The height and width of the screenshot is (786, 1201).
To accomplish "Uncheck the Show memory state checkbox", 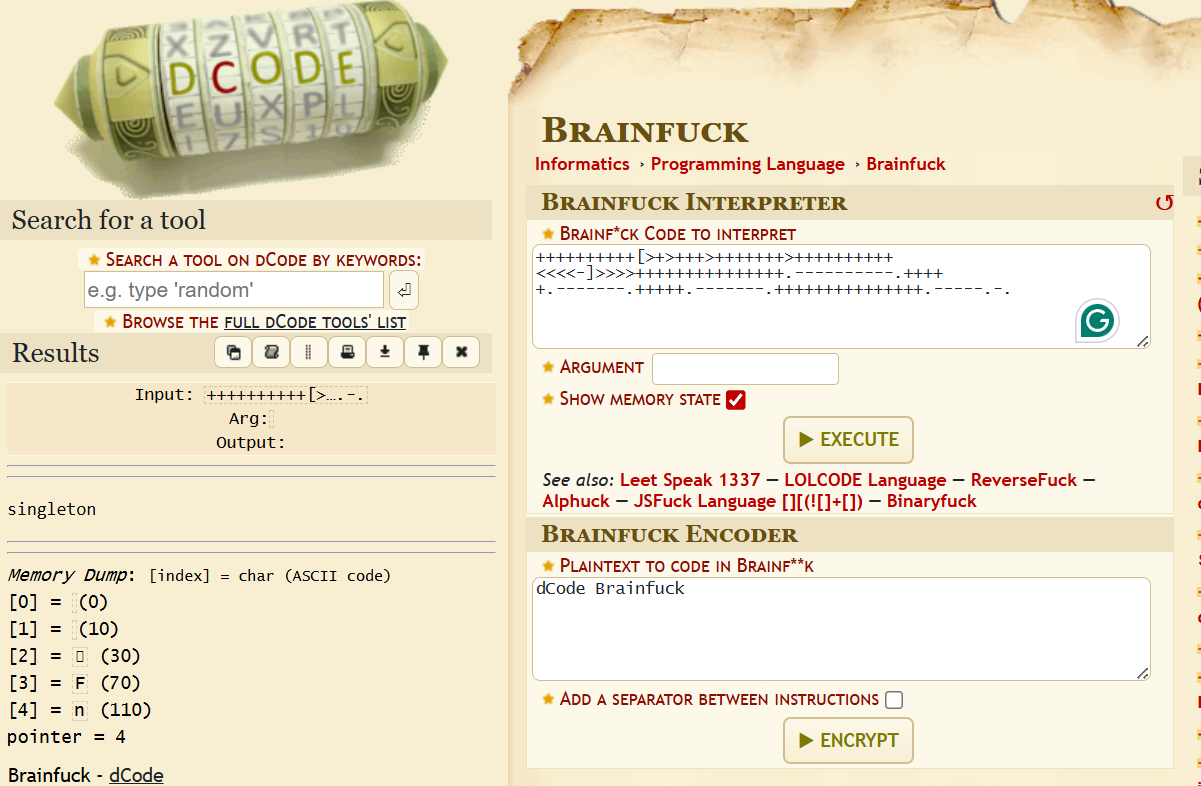I will [x=736, y=400].
